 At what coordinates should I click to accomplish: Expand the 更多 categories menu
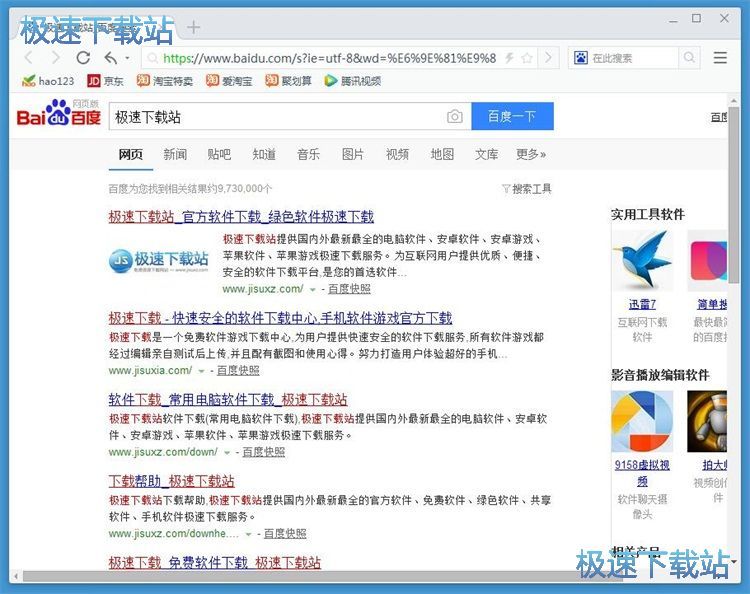531,154
